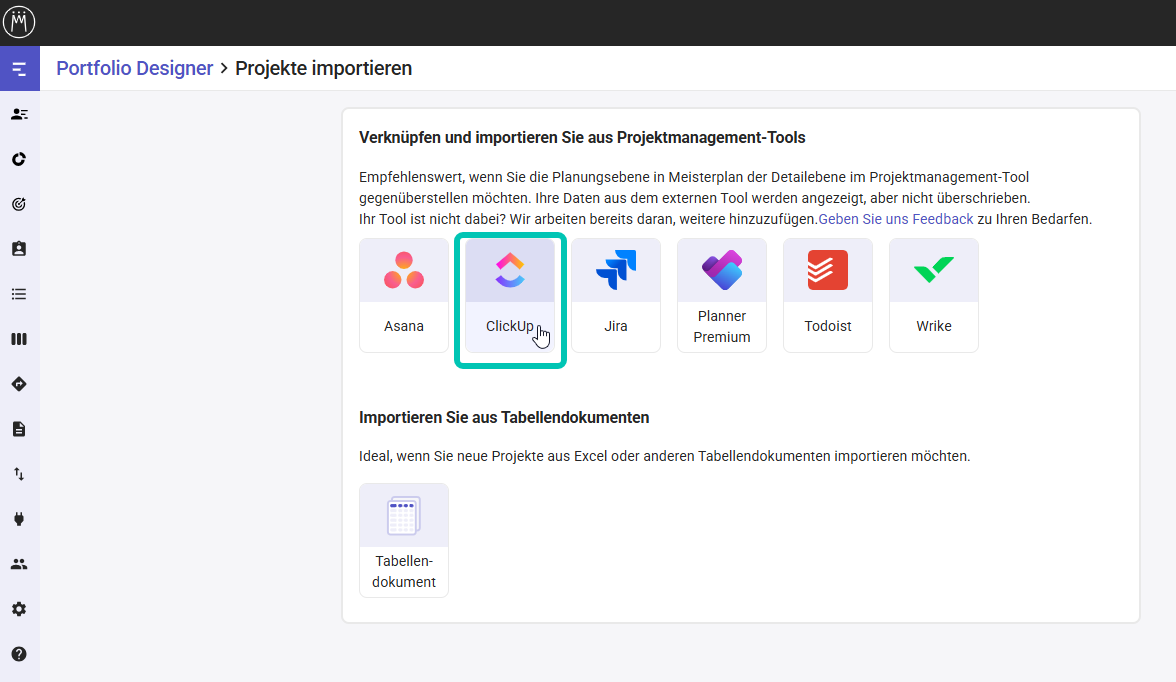The image size is (1176, 682).
Task: Open the pie chart portfolio icon
Action: (20, 159)
